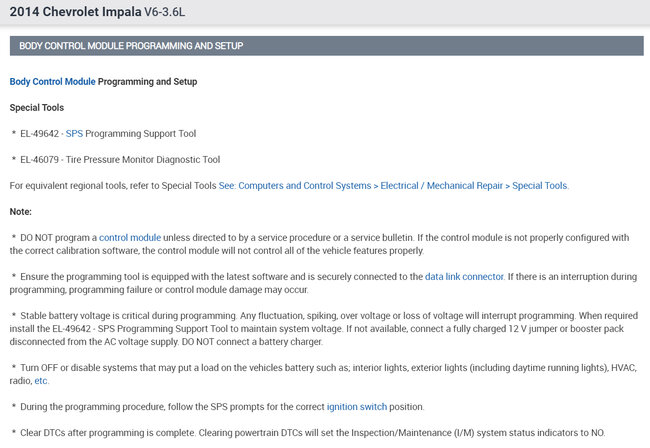Screen dimensions: 650x448
Task: Click the data link connector link
Action: pyautogui.click(x=463, y=276)
